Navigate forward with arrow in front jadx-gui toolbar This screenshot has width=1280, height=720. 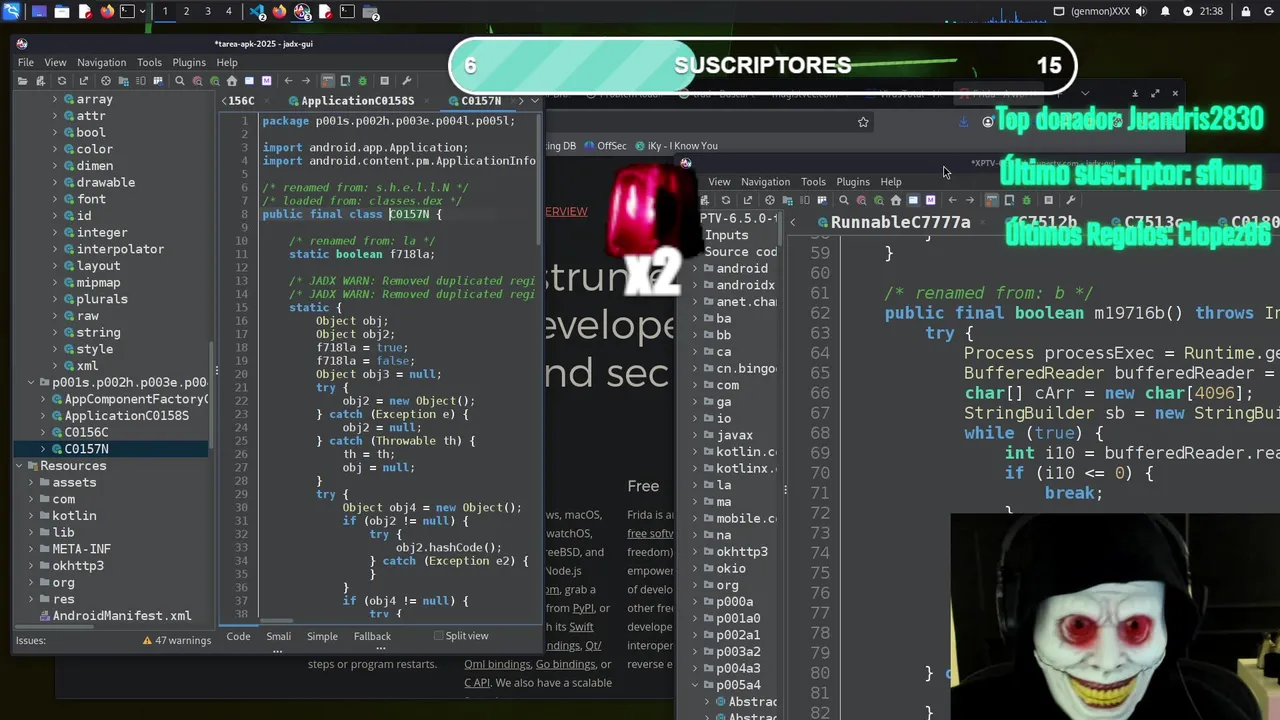coord(305,81)
